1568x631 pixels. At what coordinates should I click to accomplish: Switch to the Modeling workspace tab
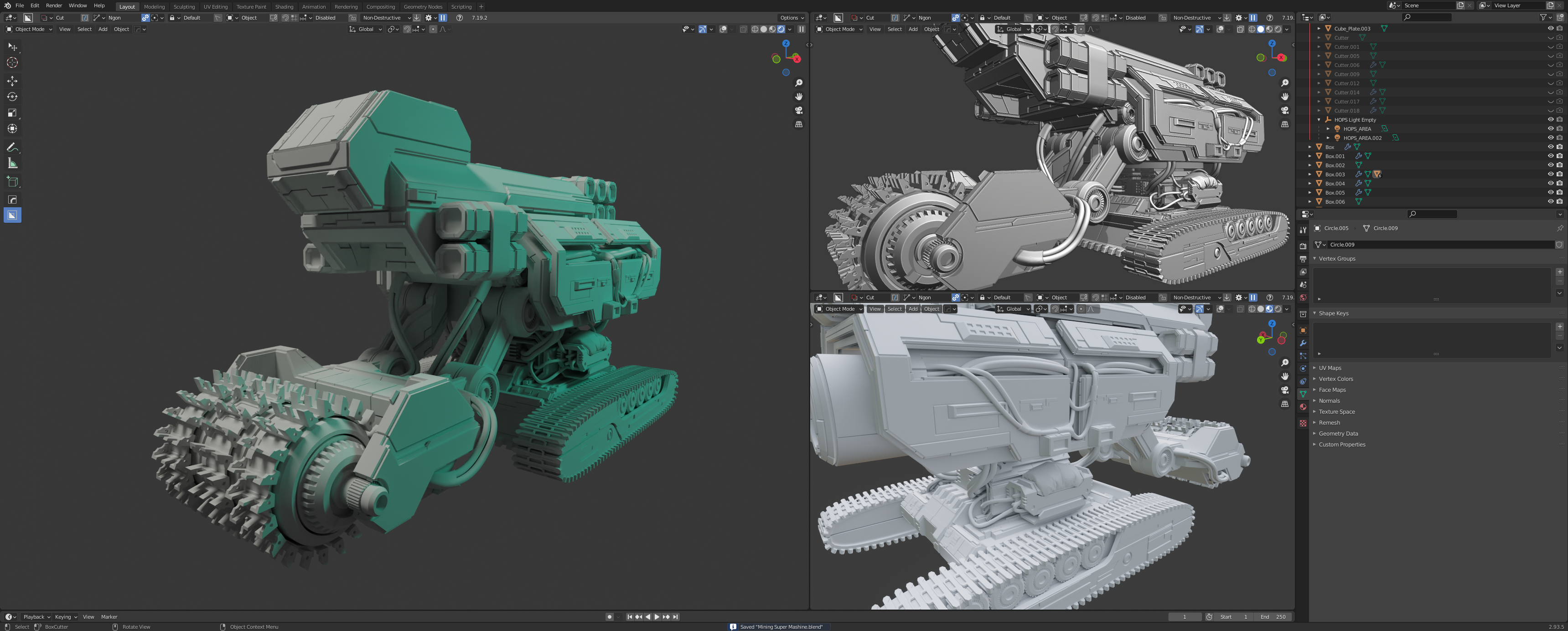click(154, 7)
